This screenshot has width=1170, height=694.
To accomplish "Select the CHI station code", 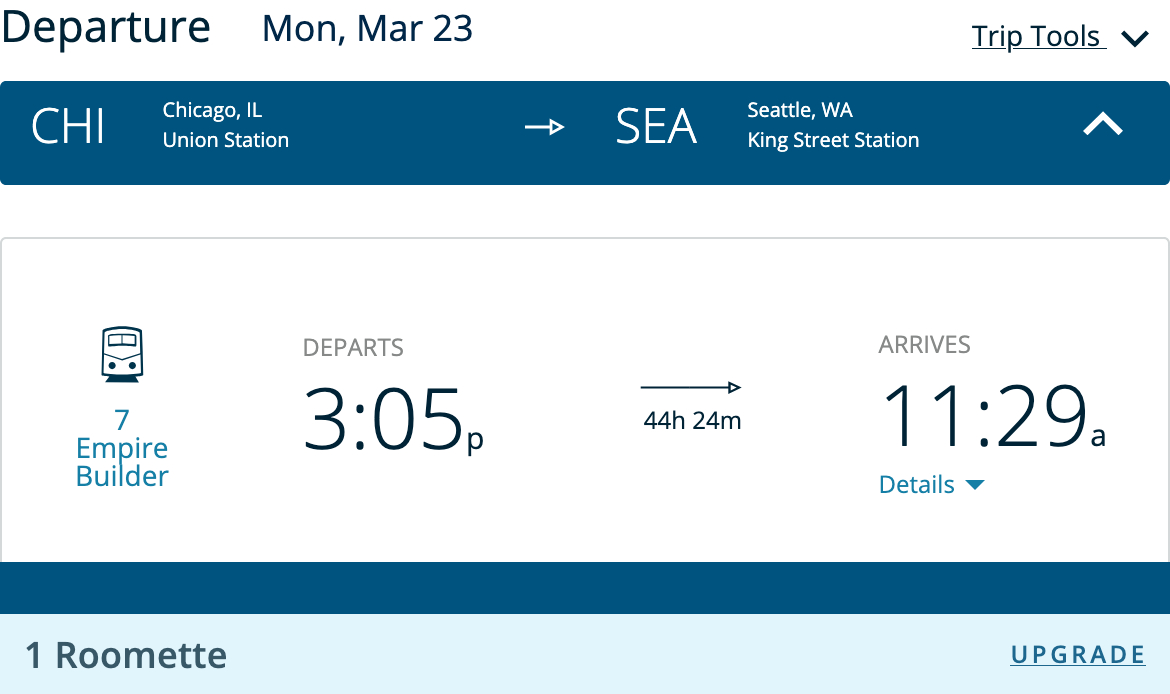I will coord(68,127).
